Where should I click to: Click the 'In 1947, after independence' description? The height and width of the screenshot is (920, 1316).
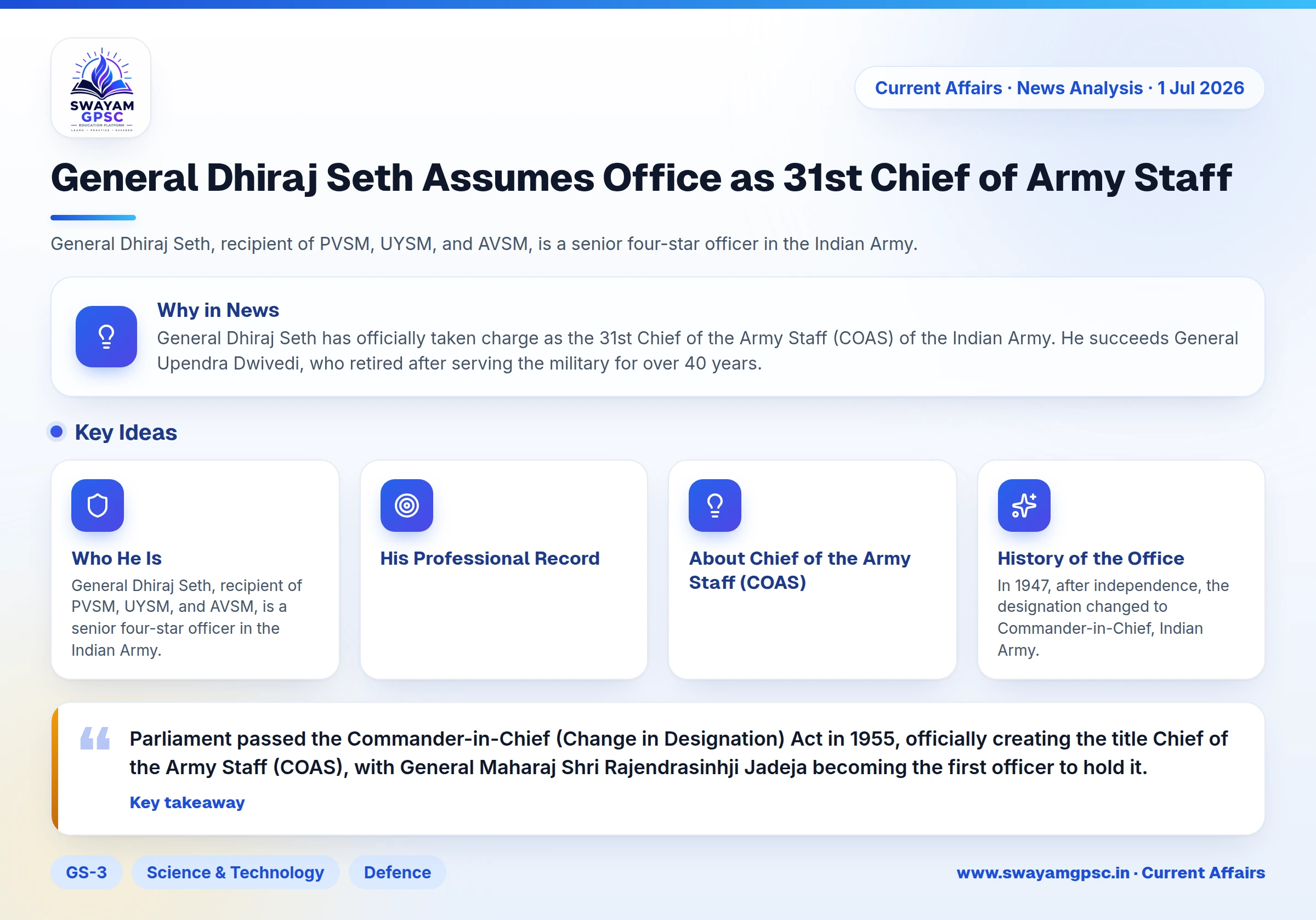click(x=1113, y=617)
